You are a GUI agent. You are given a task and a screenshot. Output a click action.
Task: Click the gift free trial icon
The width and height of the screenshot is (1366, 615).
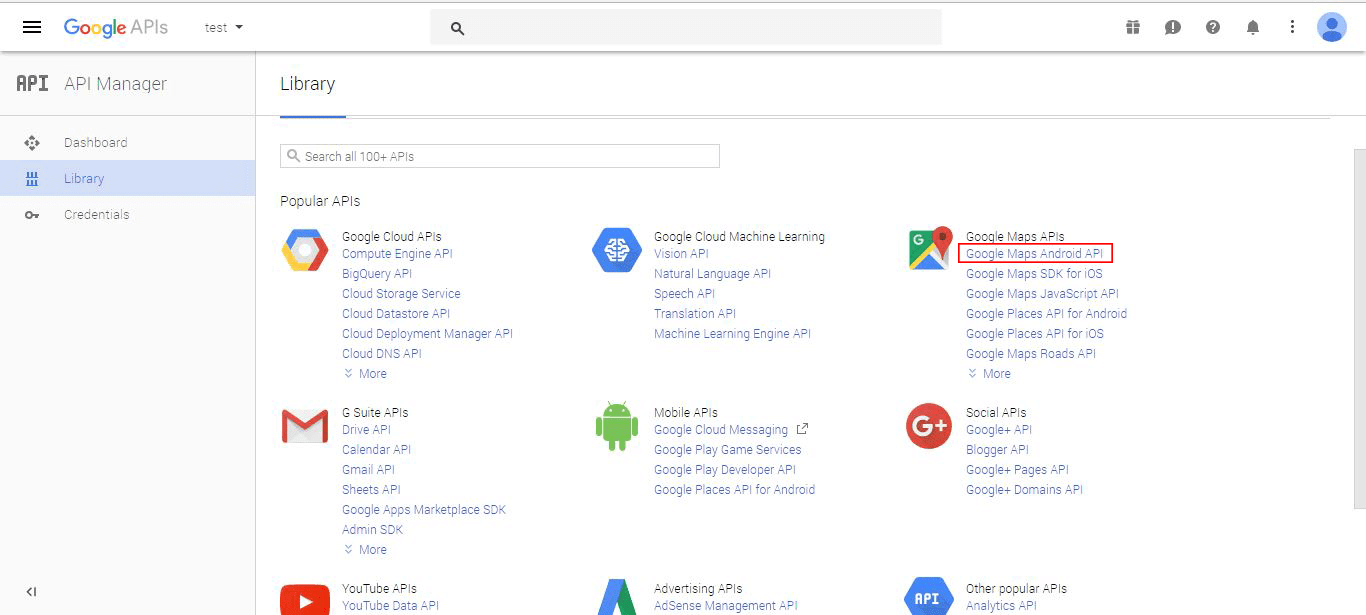pos(1133,27)
